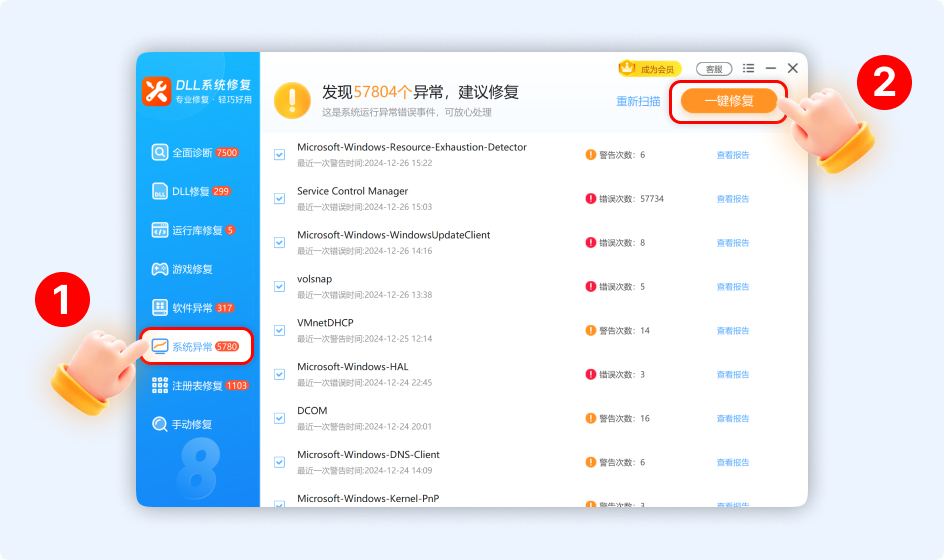944x560 pixels.
Task: Select the 系统异常 monitor icon
Action: (160, 346)
